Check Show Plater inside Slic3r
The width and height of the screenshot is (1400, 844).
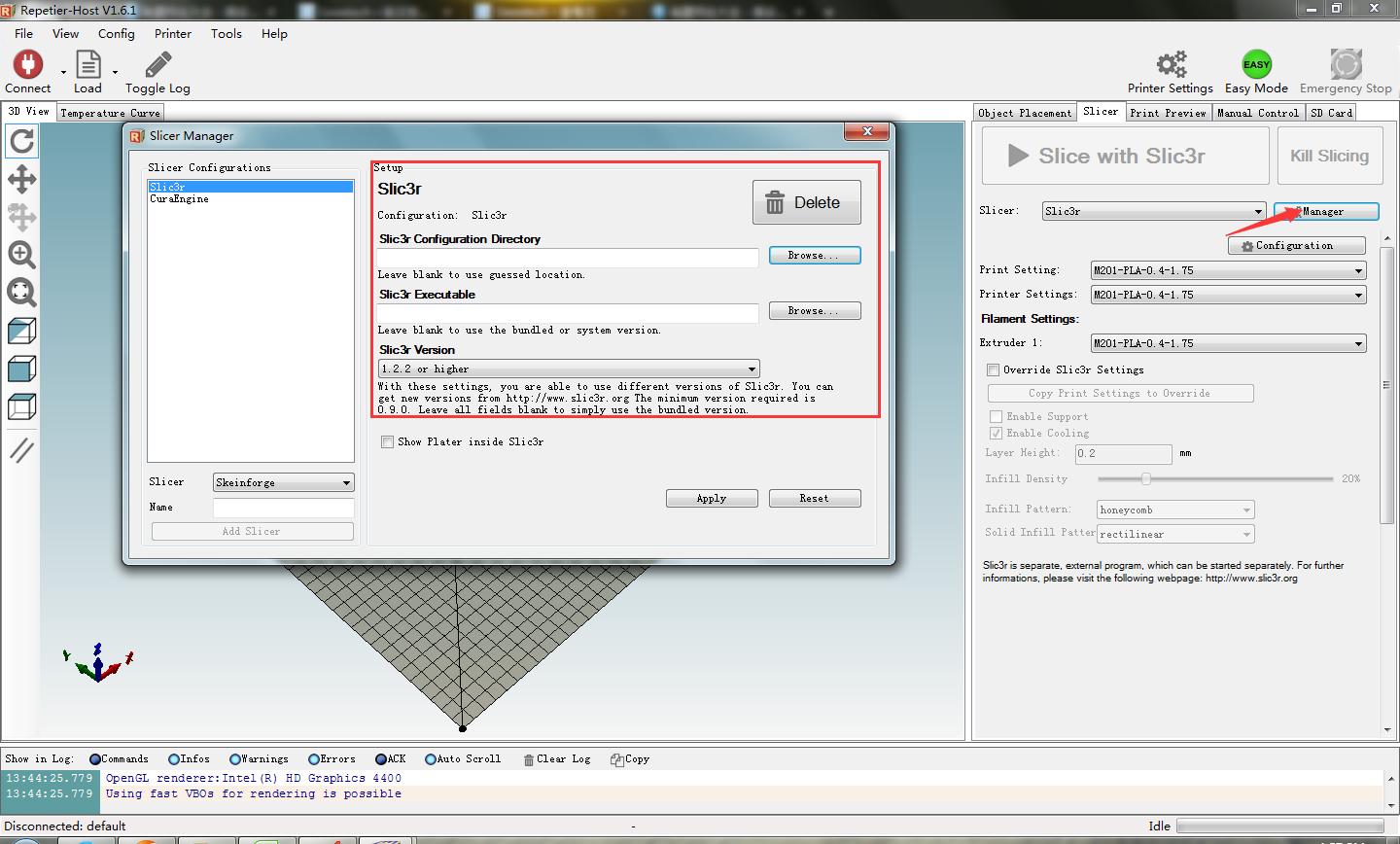[388, 441]
